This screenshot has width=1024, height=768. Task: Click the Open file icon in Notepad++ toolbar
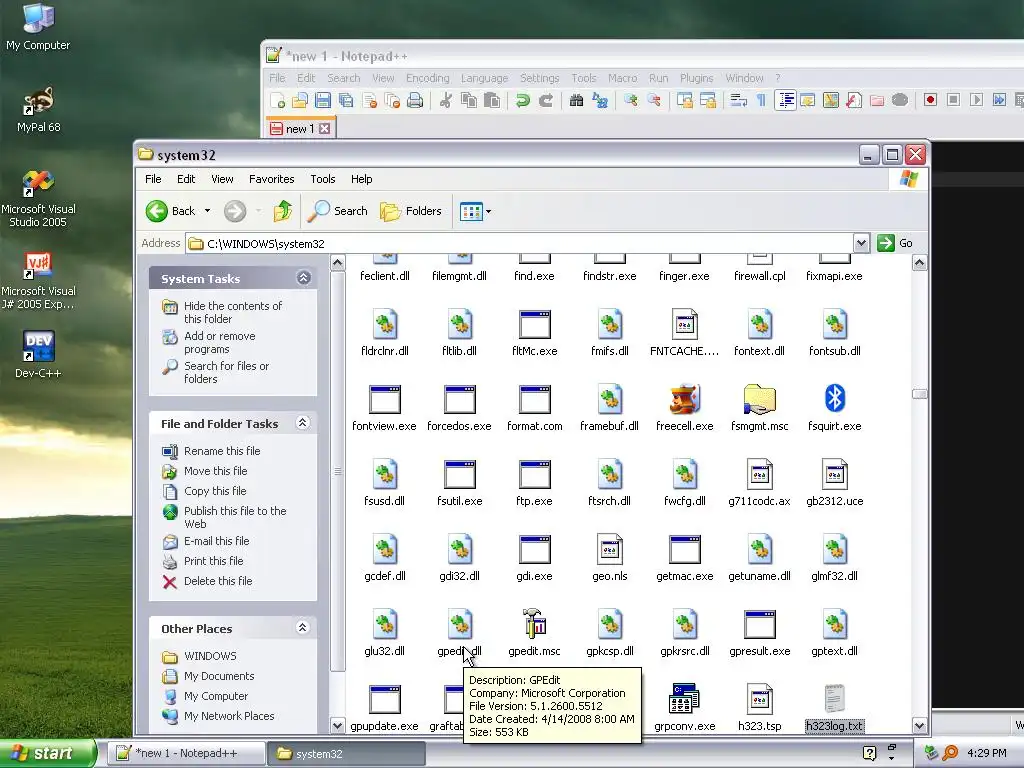click(300, 101)
